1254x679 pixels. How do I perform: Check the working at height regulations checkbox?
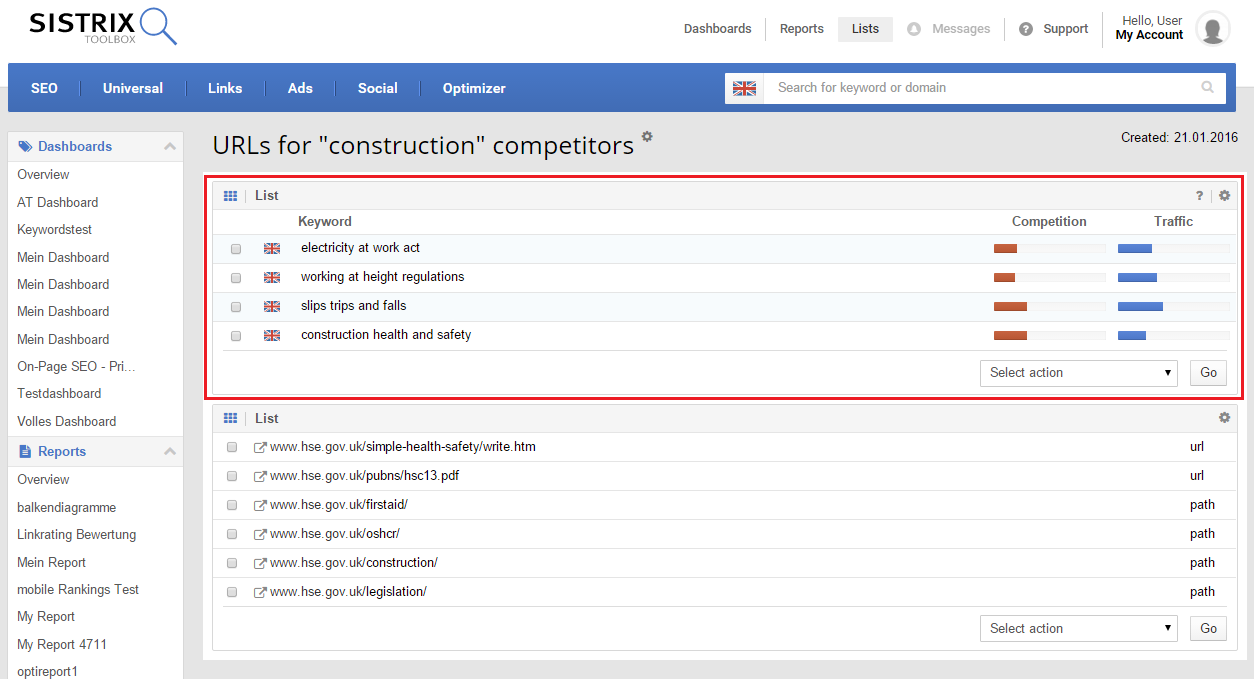(236, 278)
